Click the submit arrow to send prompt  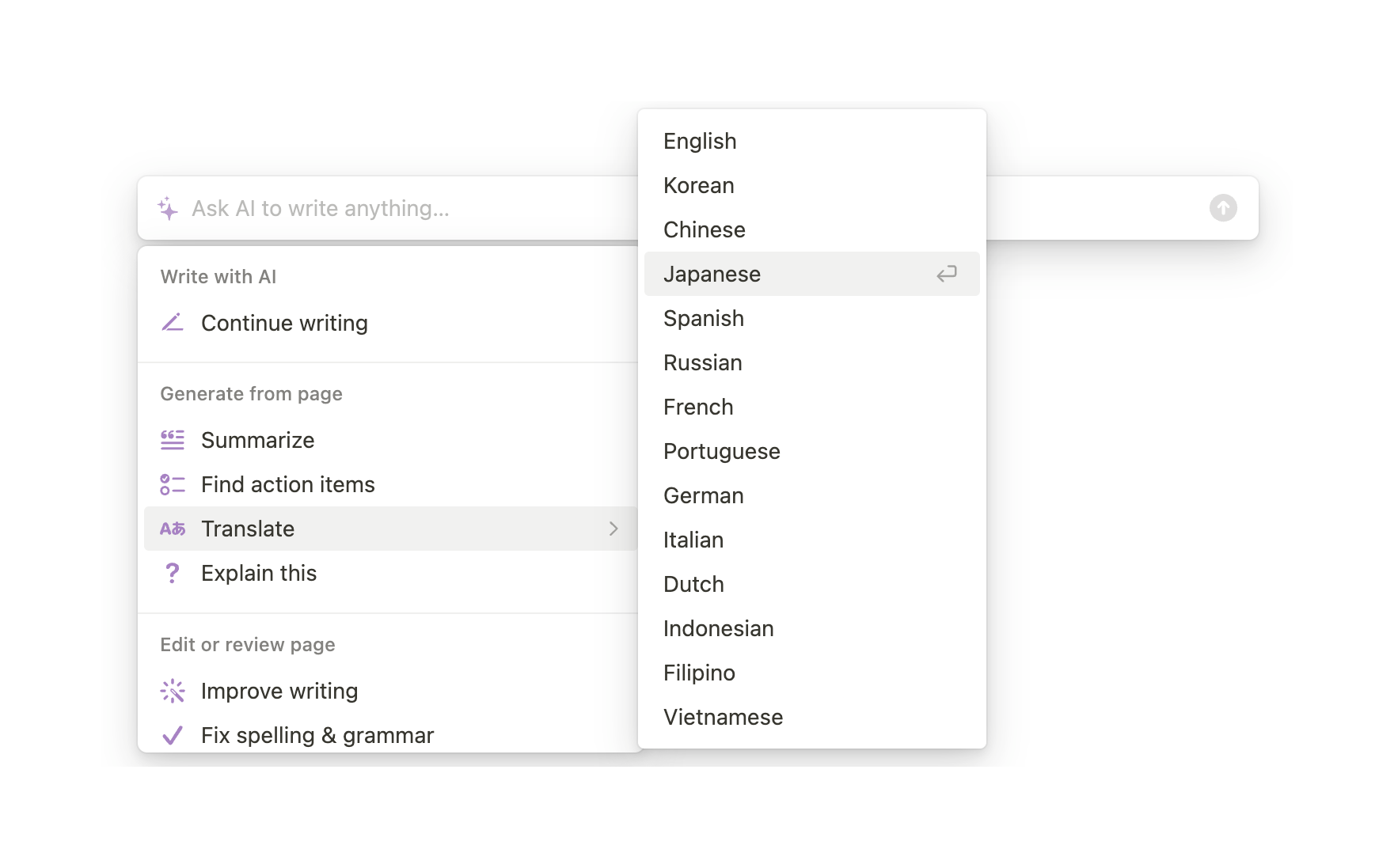pos(1223,208)
